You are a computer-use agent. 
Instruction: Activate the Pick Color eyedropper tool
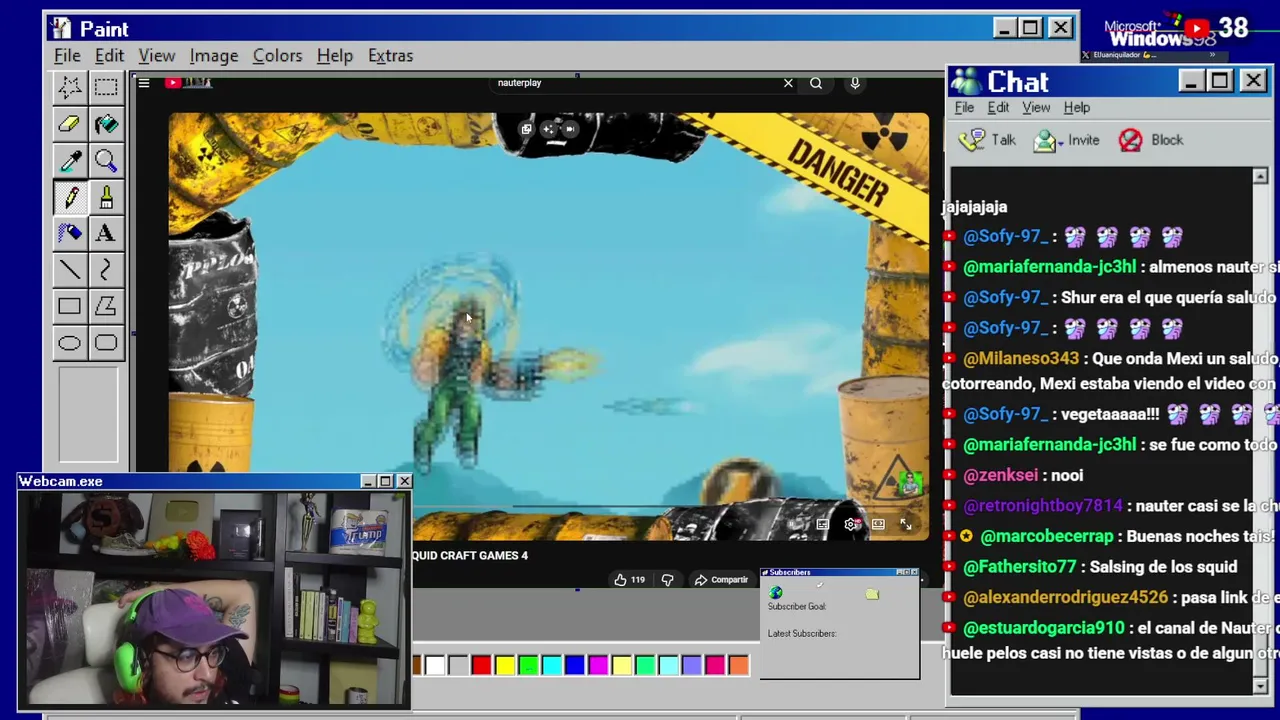(x=69, y=160)
